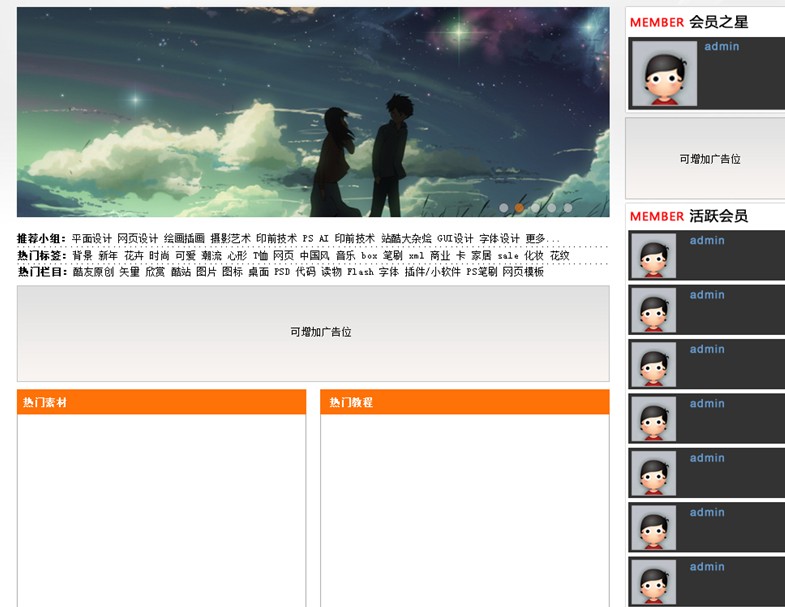Open the 网页设计 group link
The width and height of the screenshot is (785, 607).
138,238
